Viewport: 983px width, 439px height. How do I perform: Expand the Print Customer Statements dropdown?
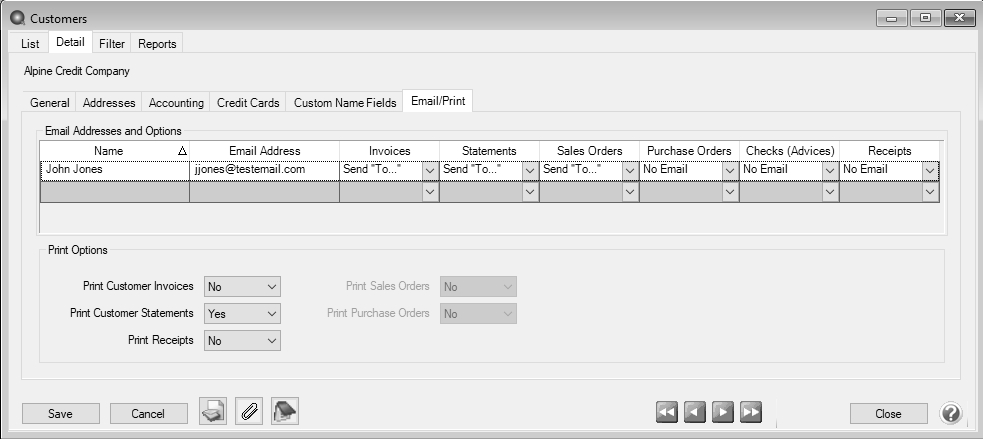(272, 313)
